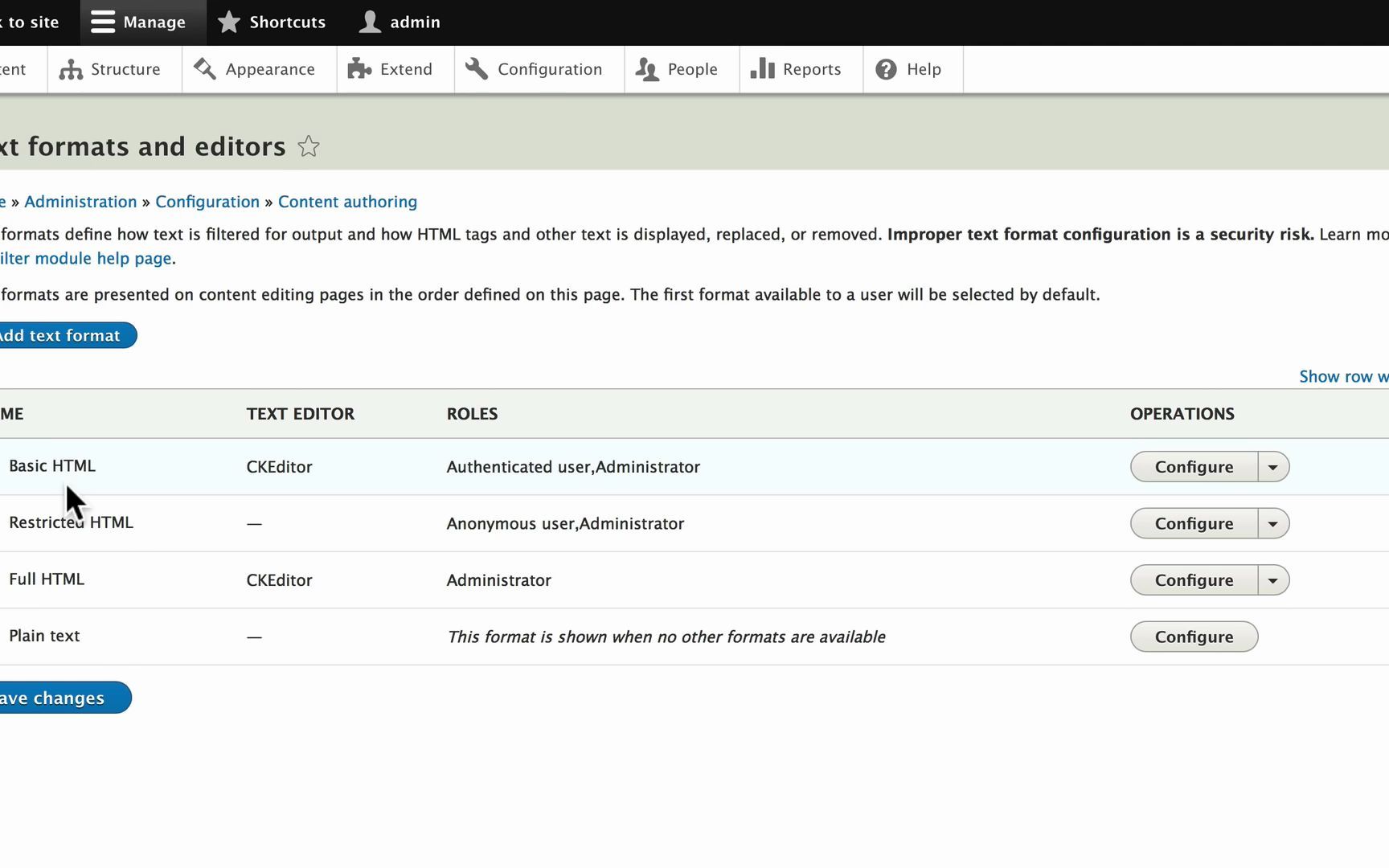Open the Shortcuts menu label
Image resolution: width=1389 pixels, height=868 pixels.
tap(288, 23)
